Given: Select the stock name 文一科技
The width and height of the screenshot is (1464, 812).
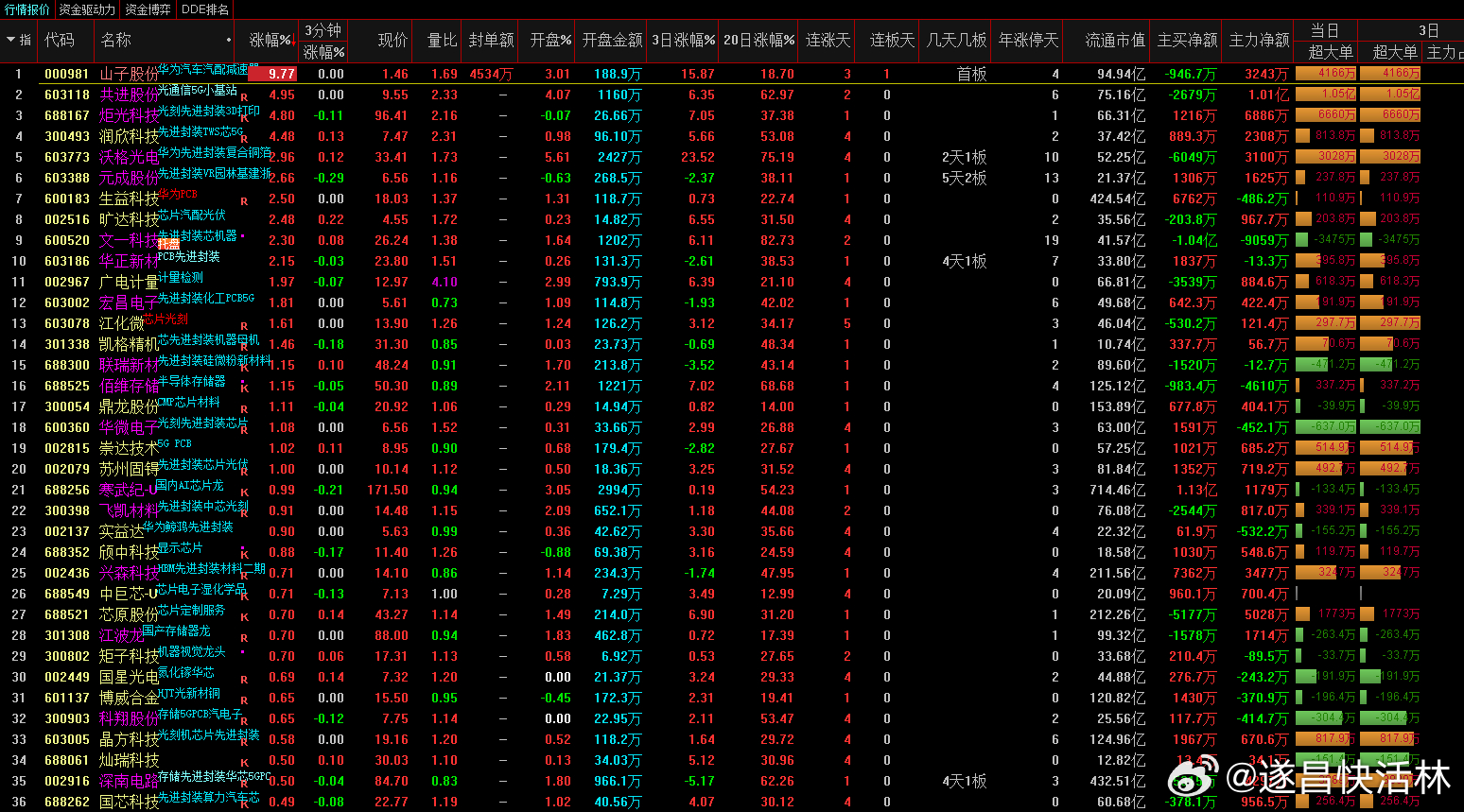Looking at the screenshot, I should click(x=129, y=240).
